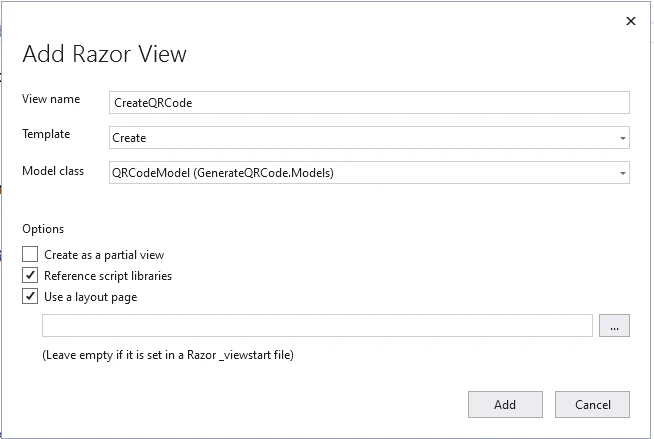Click the Model class label
The image size is (654, 439).
pyautogui.click(x=52, y=171)
